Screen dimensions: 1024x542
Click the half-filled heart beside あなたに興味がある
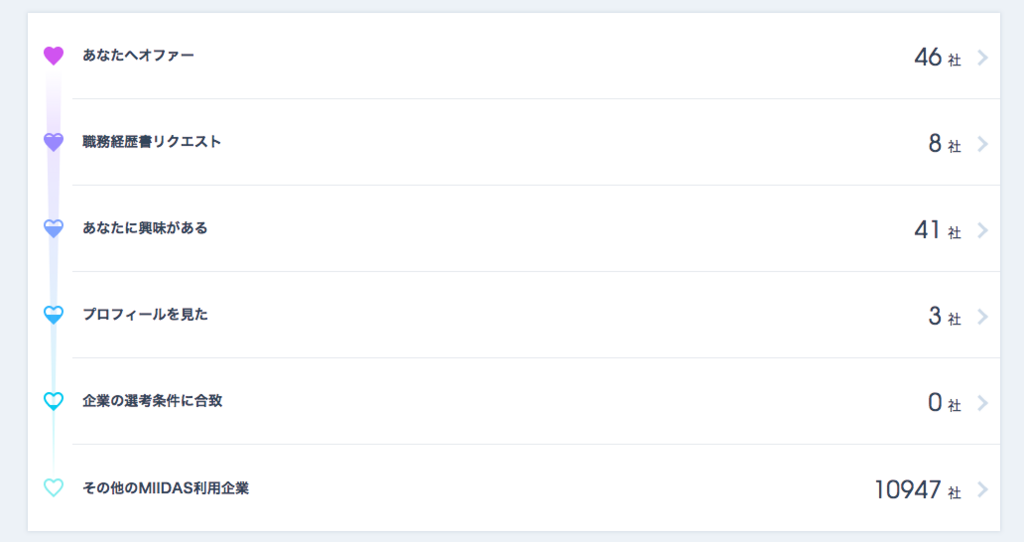tap(54, 228)
